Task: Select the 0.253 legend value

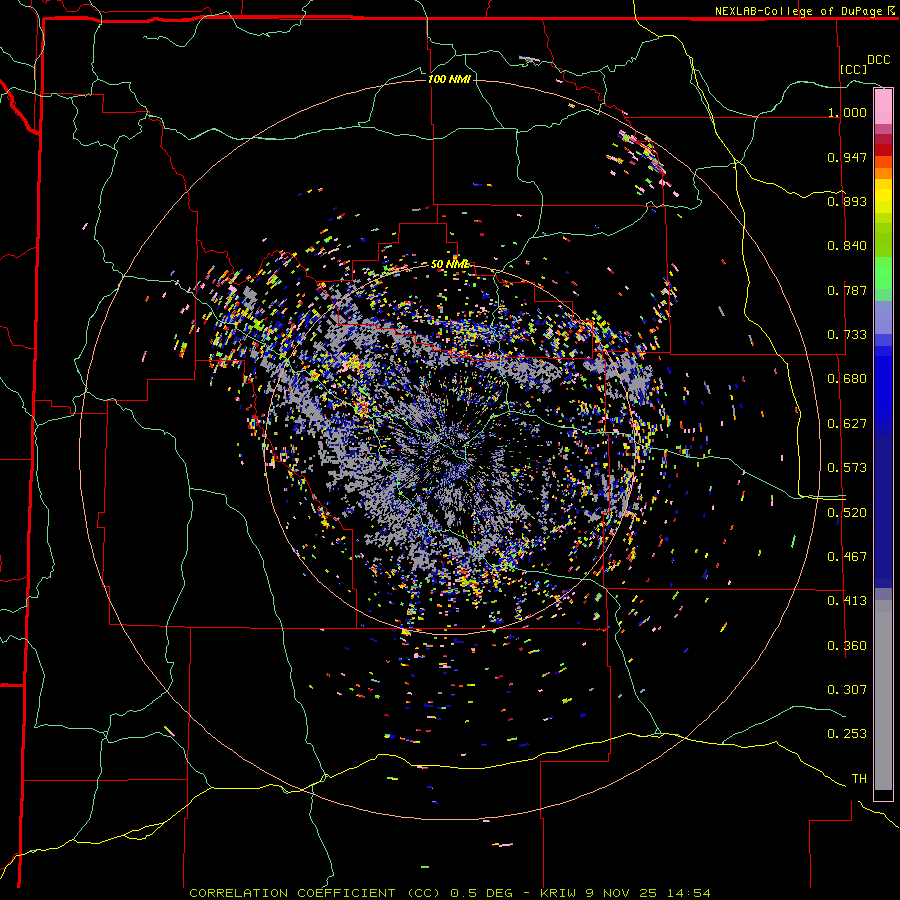Action: coord(847,734)
